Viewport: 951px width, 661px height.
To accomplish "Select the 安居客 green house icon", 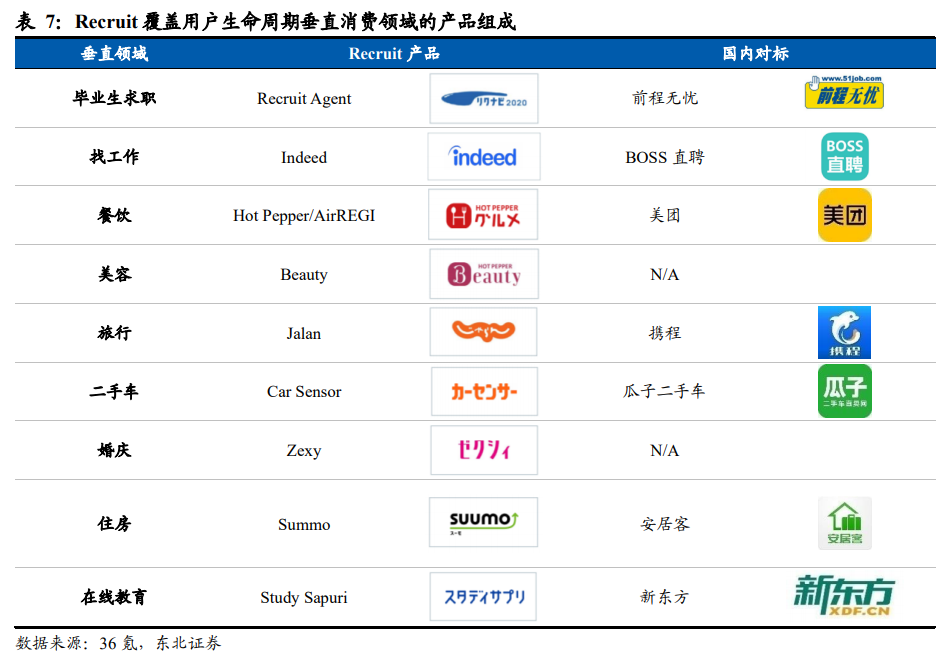I will coord(845,523).
